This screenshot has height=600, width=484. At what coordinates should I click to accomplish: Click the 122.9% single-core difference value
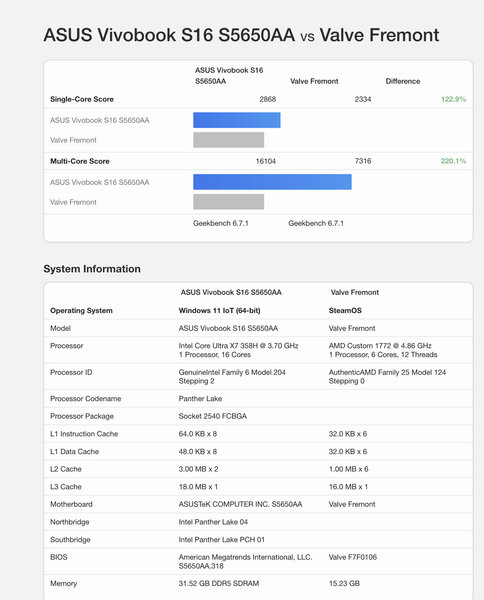click(x=453, y=99)
